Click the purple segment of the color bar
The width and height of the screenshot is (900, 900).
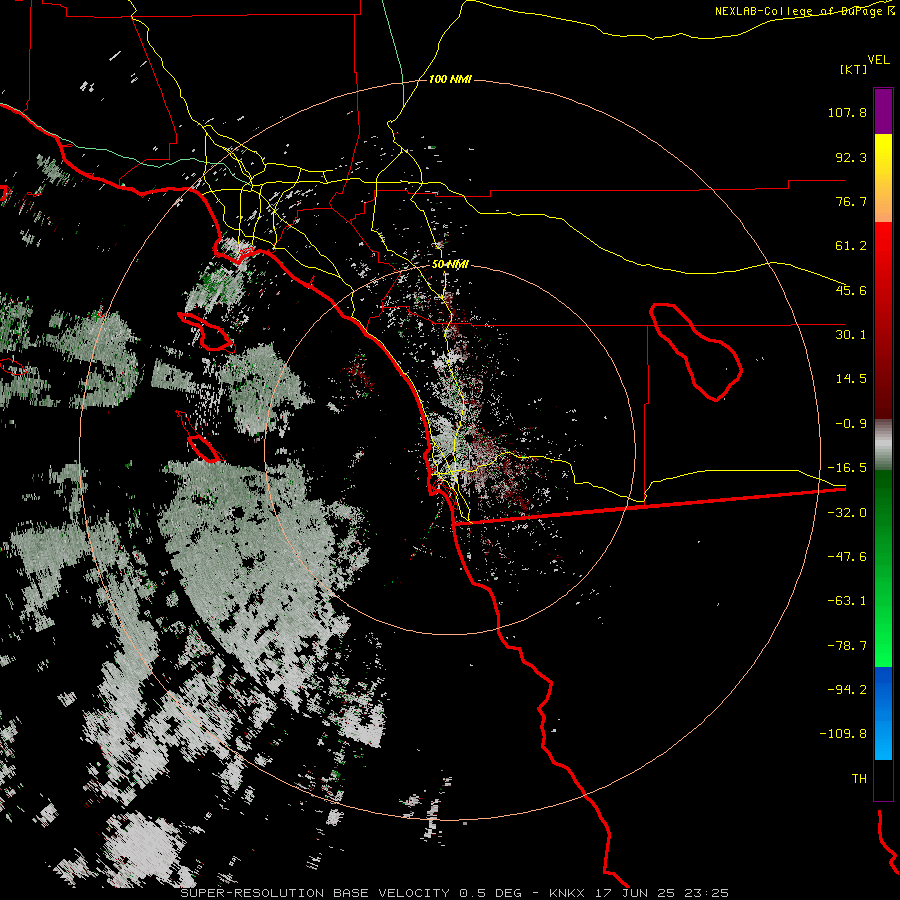click(883, 111)
